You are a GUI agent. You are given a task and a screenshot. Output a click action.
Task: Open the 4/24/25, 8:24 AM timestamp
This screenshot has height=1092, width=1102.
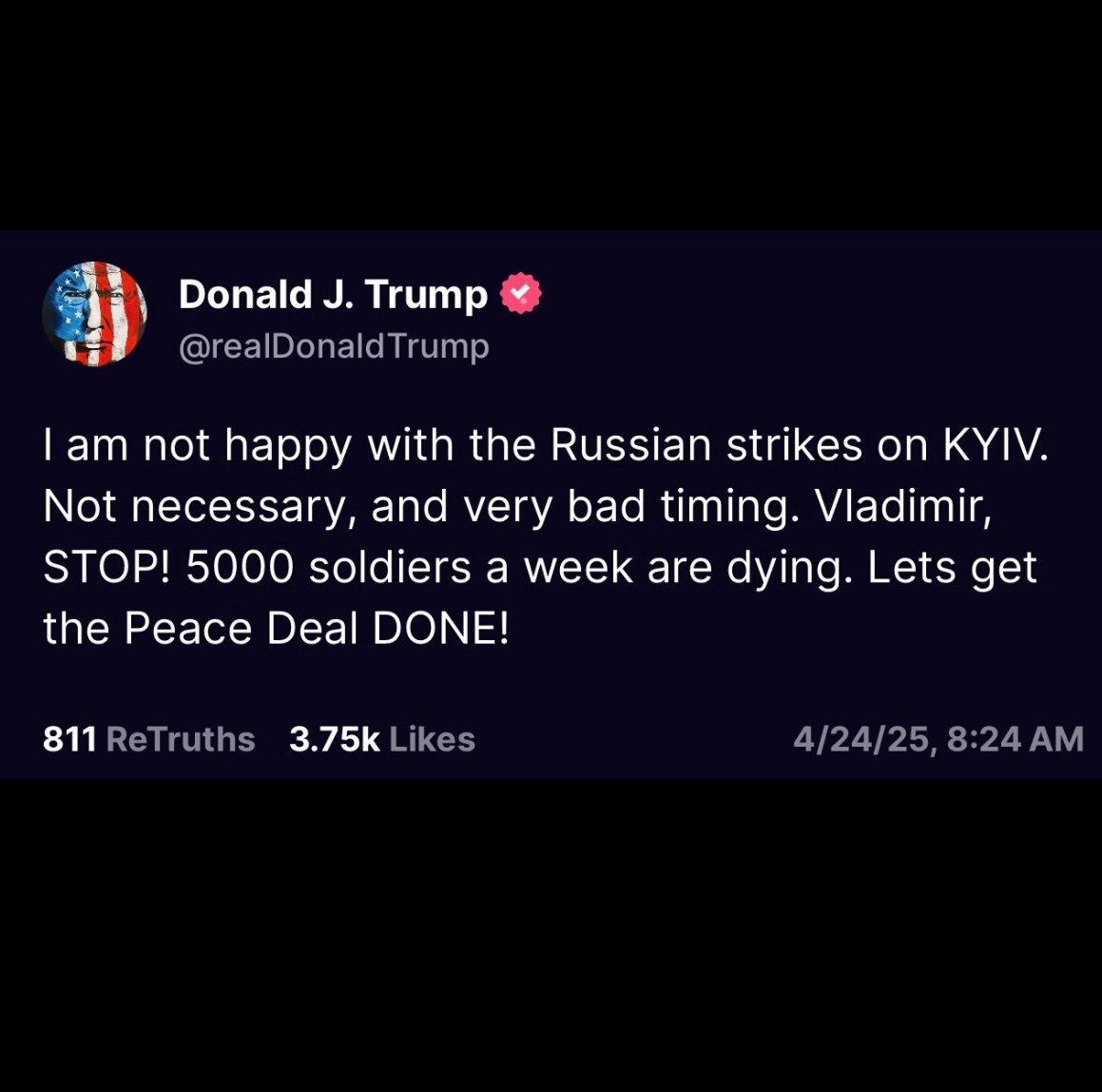point(938,740)
